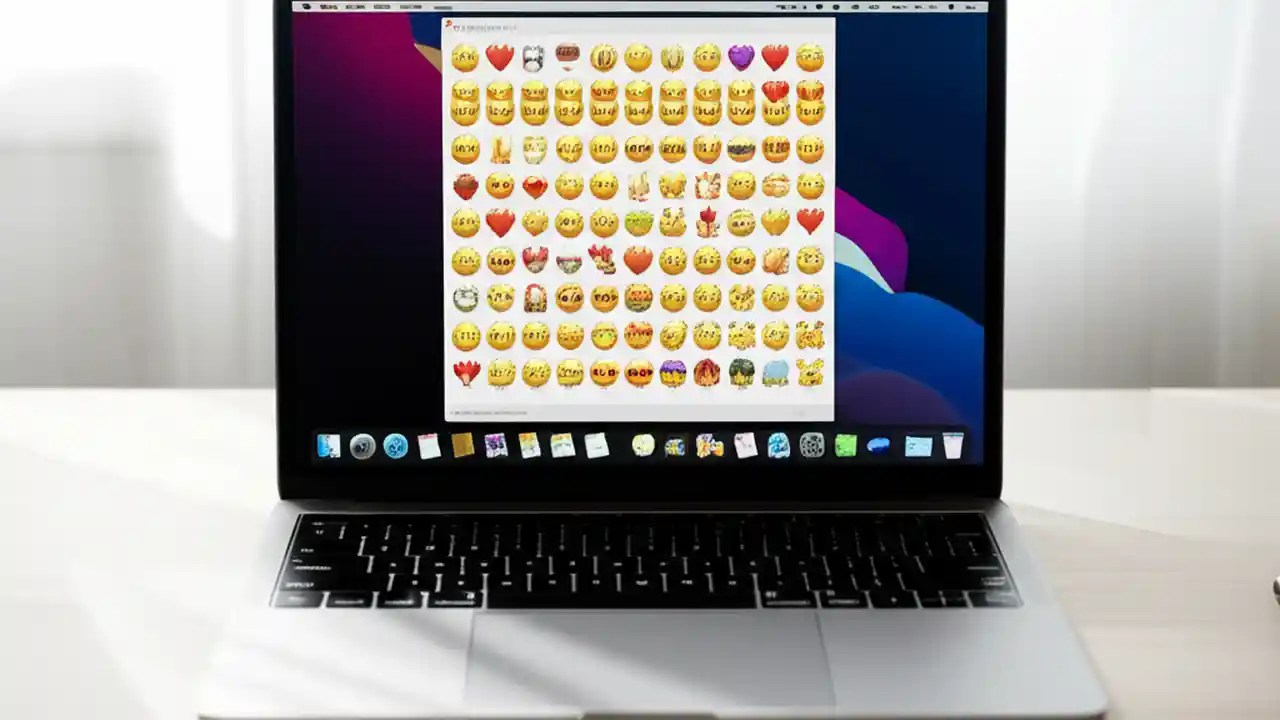Viewport: 1280px width, 720px height.
Task: Click the Finder icon at far left of dock
Action: (327, 446)
